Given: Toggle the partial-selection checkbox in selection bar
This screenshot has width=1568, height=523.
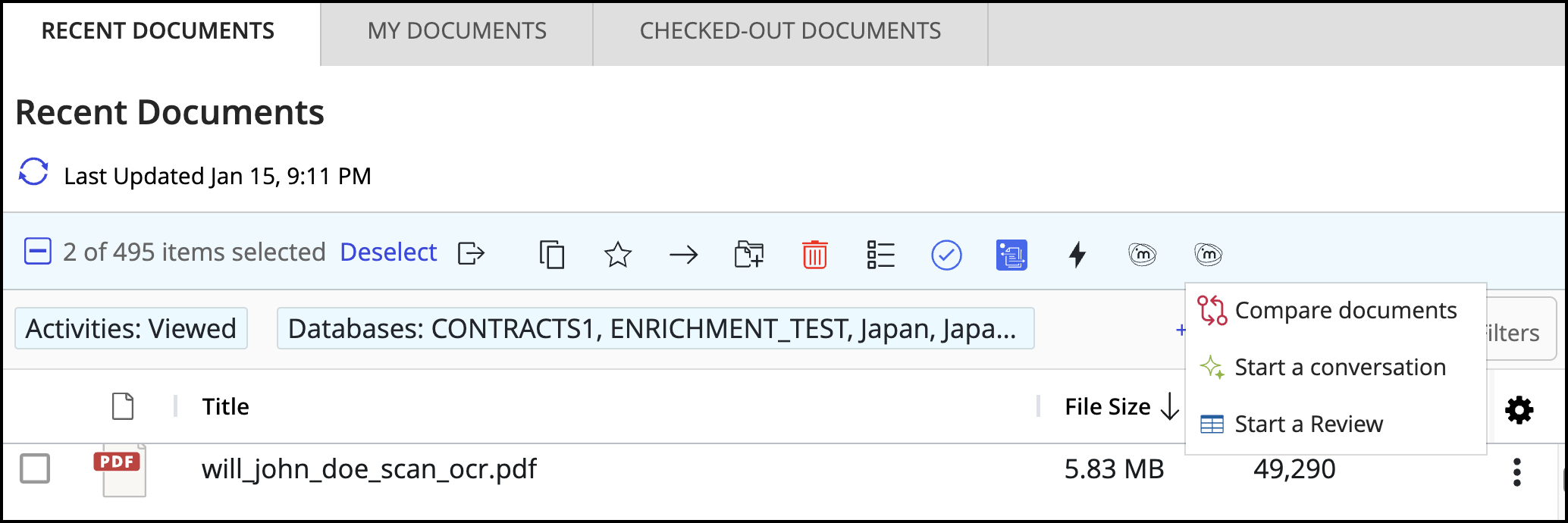Looking at the screenshot, I should (x=38, y=251).
